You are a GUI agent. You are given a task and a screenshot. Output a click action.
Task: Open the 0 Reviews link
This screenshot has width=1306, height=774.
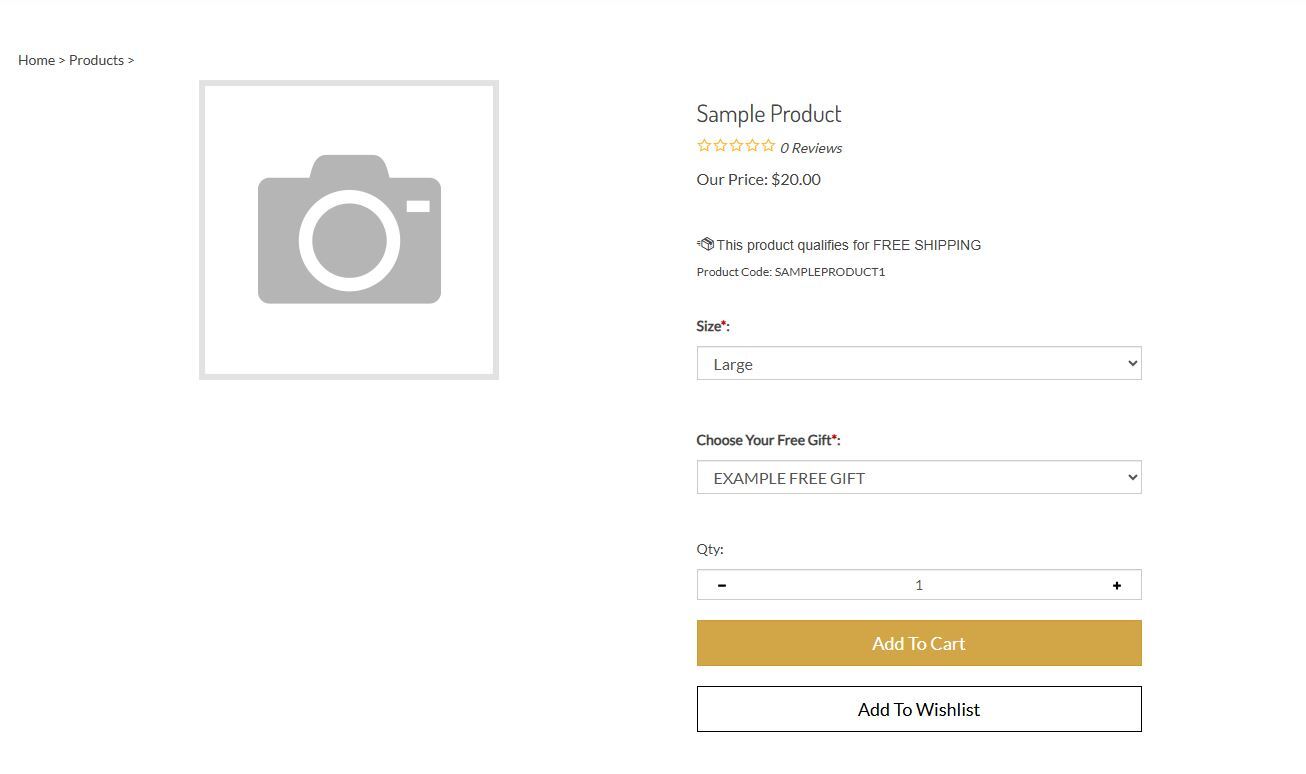point(811,147)
